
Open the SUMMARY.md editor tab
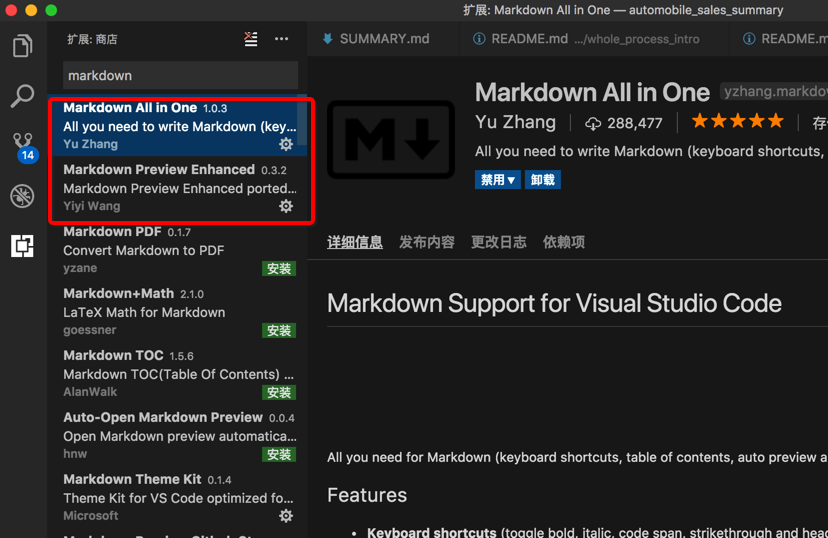pos(383,39)
